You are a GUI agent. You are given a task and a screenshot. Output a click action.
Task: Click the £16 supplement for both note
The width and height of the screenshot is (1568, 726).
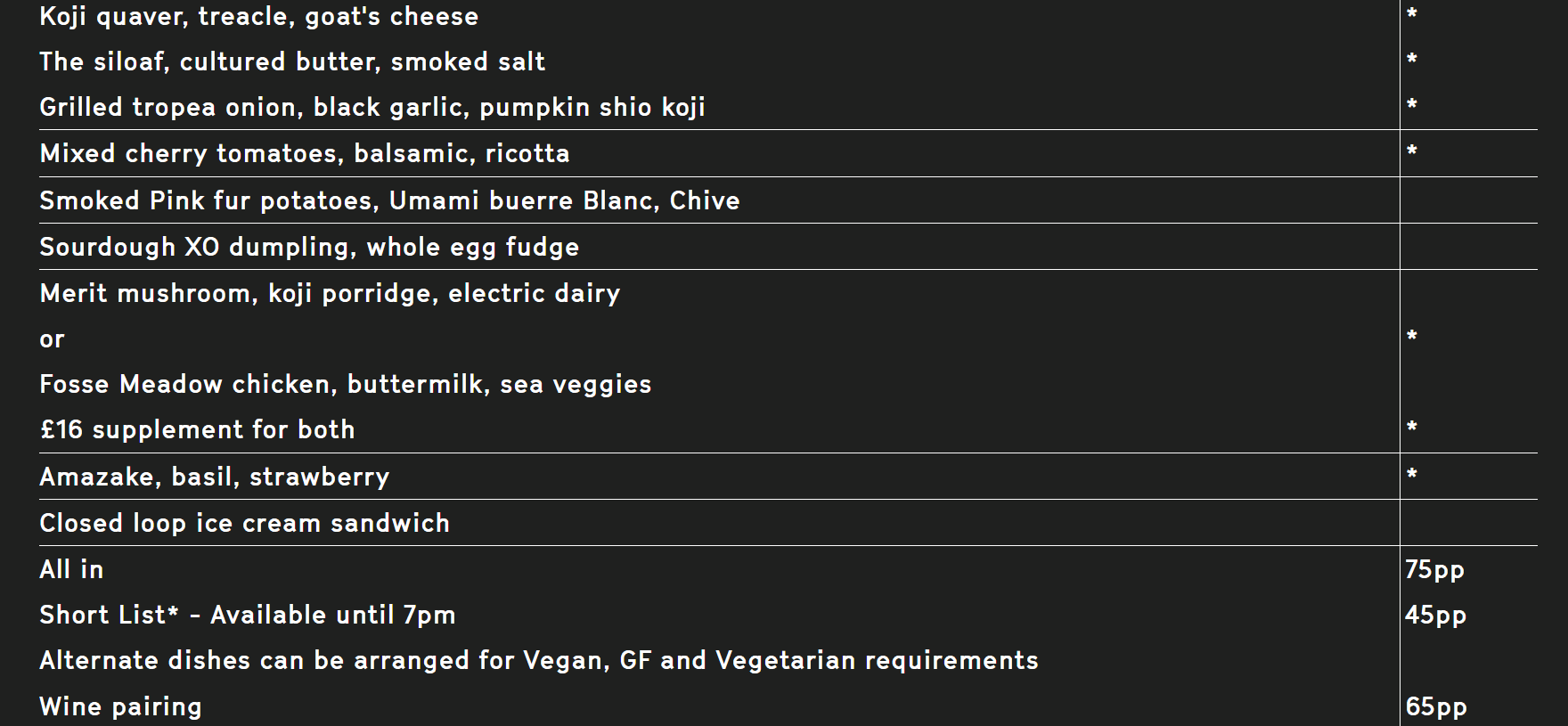click(197, 430)
